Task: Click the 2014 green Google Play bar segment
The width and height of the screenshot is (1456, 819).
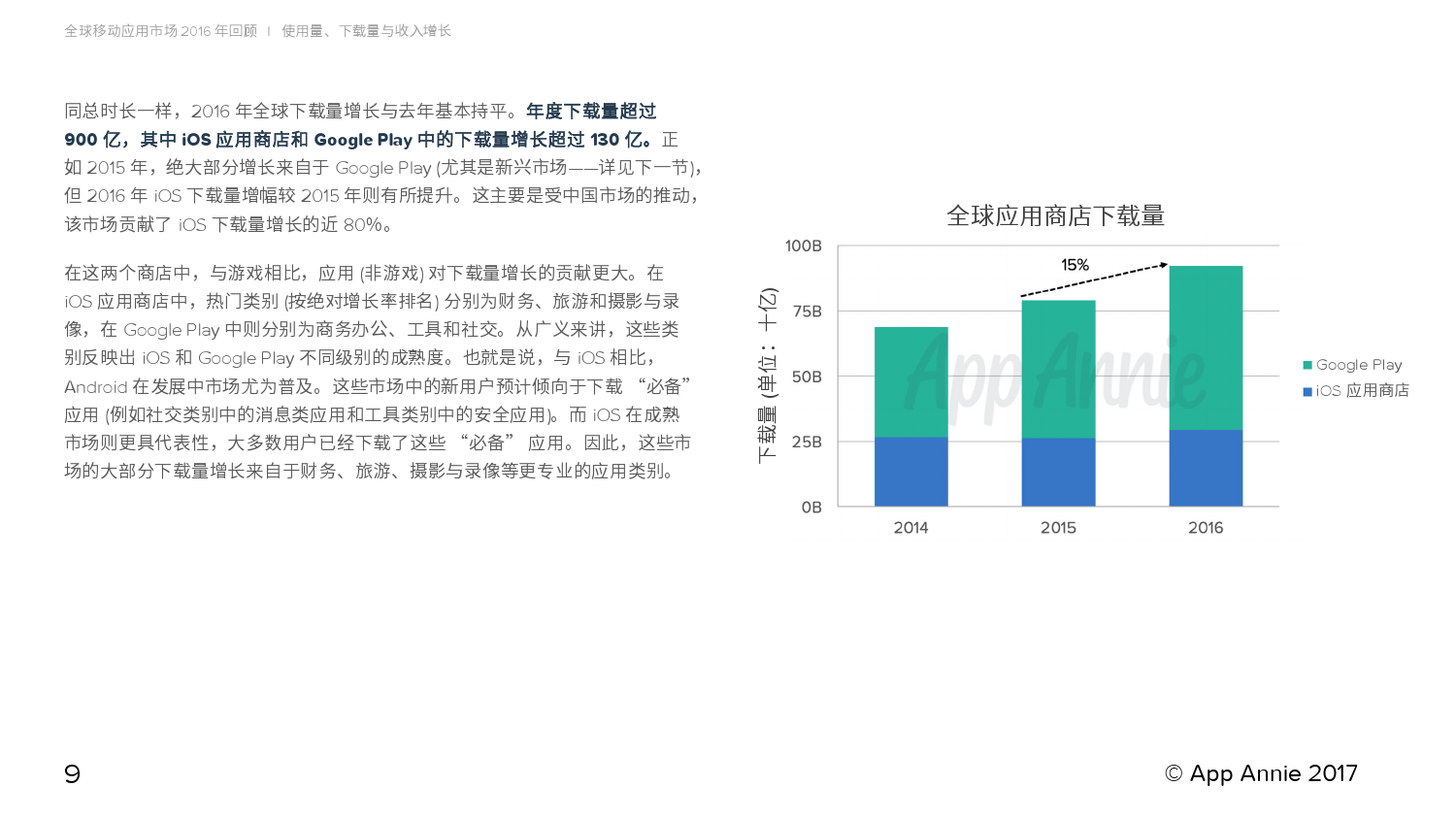Action: click(911, 382)
